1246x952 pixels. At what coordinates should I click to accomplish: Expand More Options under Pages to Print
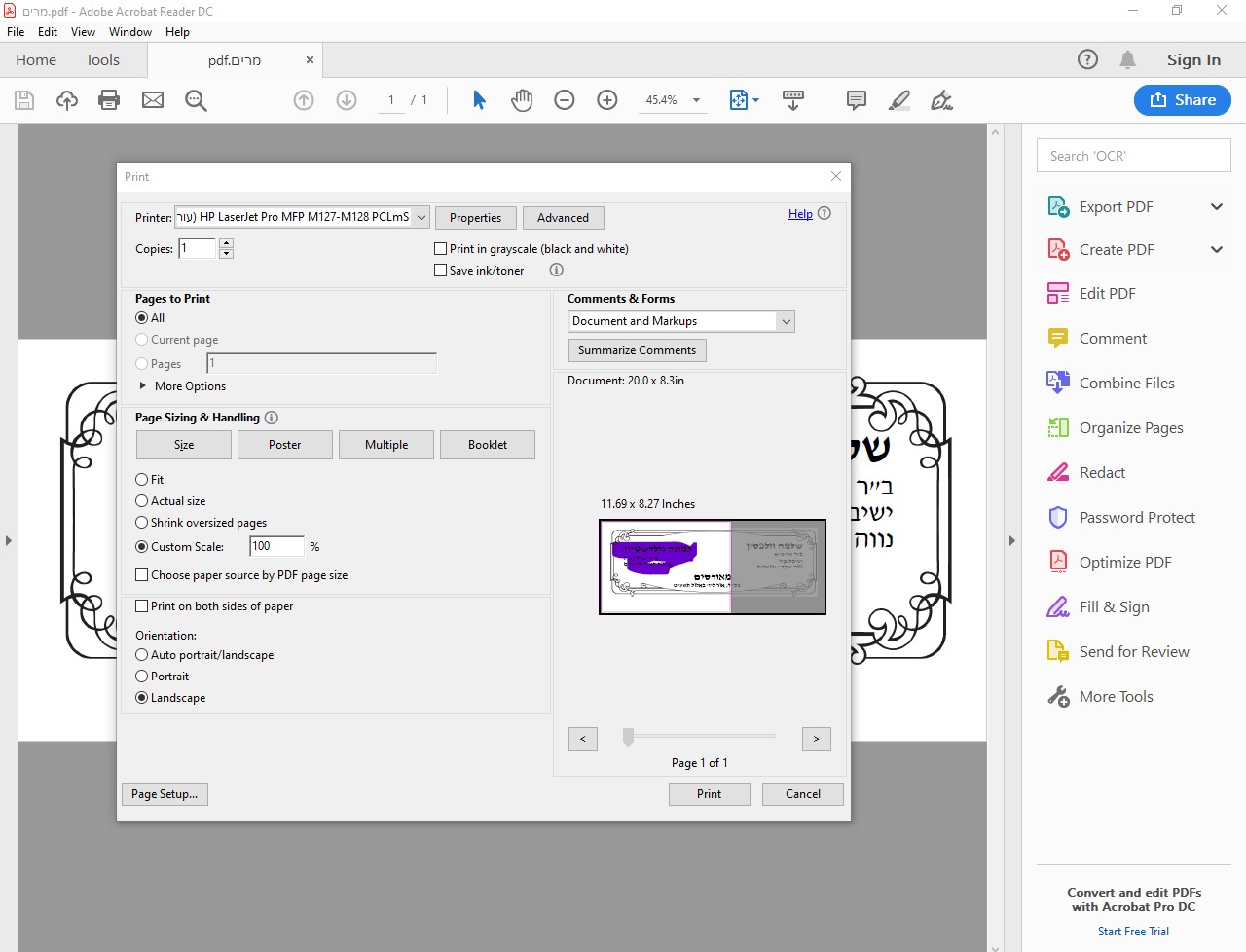(144, 386)
